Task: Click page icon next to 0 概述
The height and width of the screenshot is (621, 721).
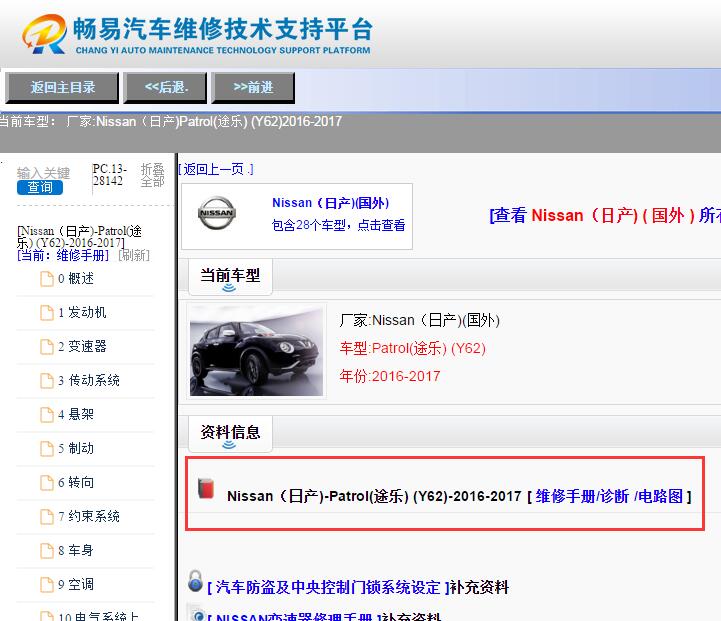Action: (x=47, y=279)
